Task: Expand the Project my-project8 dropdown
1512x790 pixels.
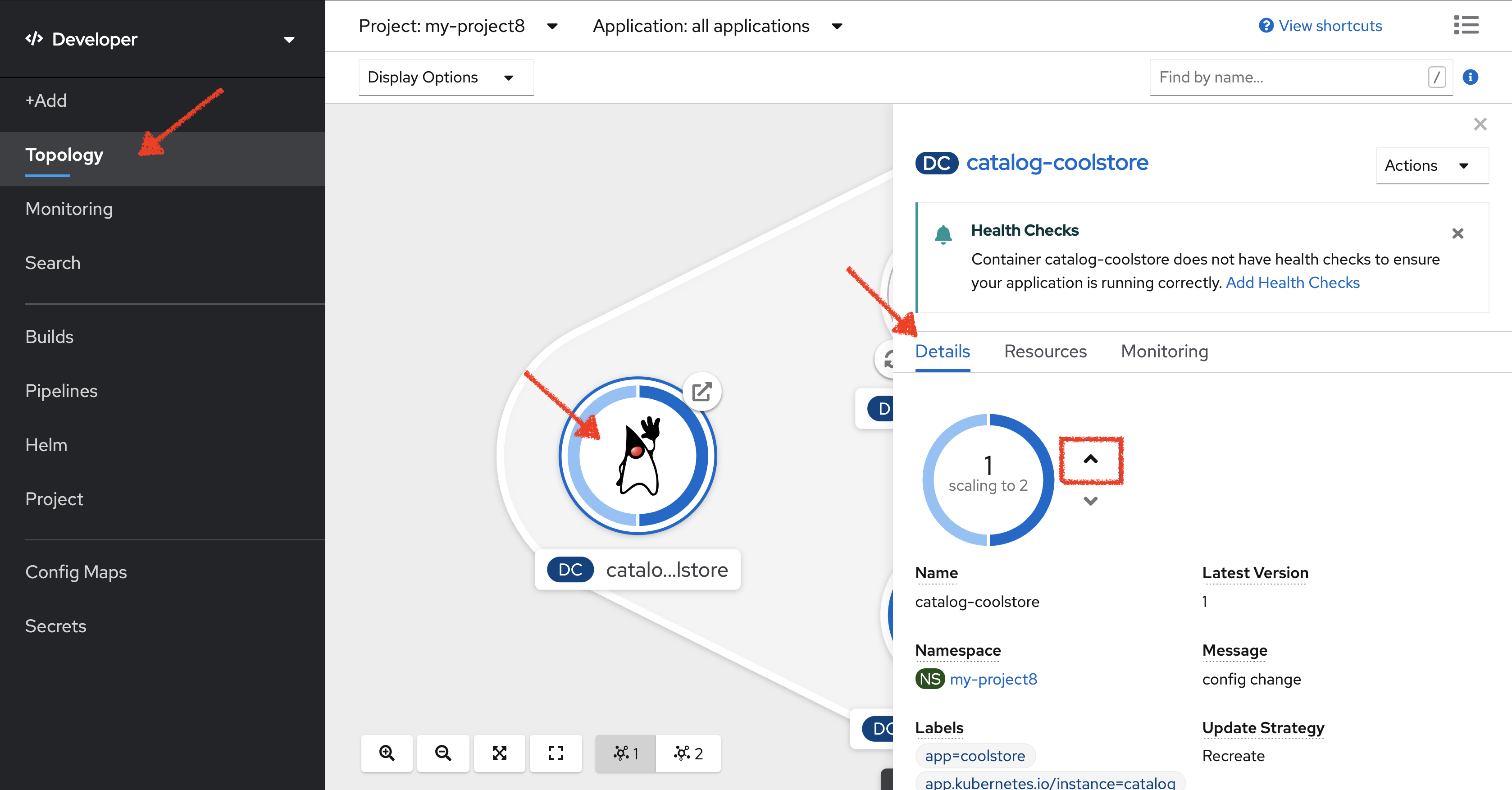Action: (458, 26)
